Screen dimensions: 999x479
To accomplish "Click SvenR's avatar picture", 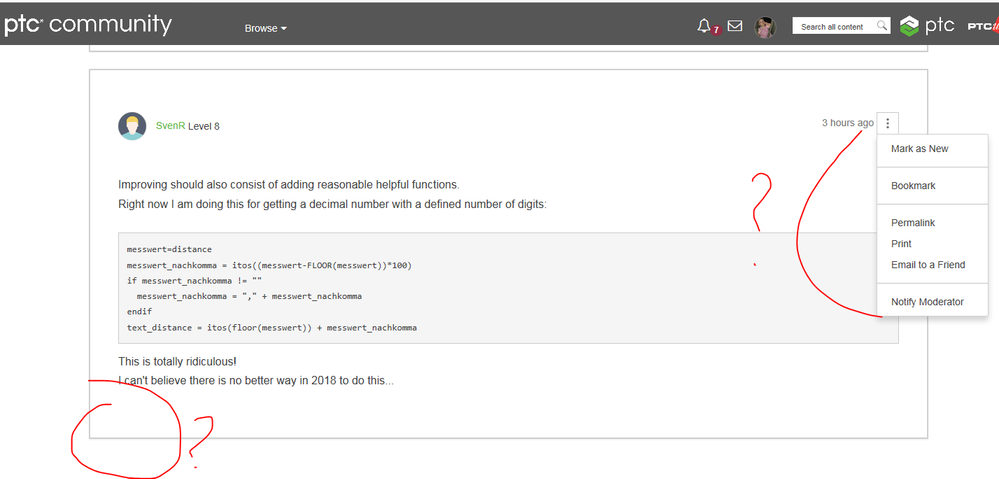I will coord(132,126).
